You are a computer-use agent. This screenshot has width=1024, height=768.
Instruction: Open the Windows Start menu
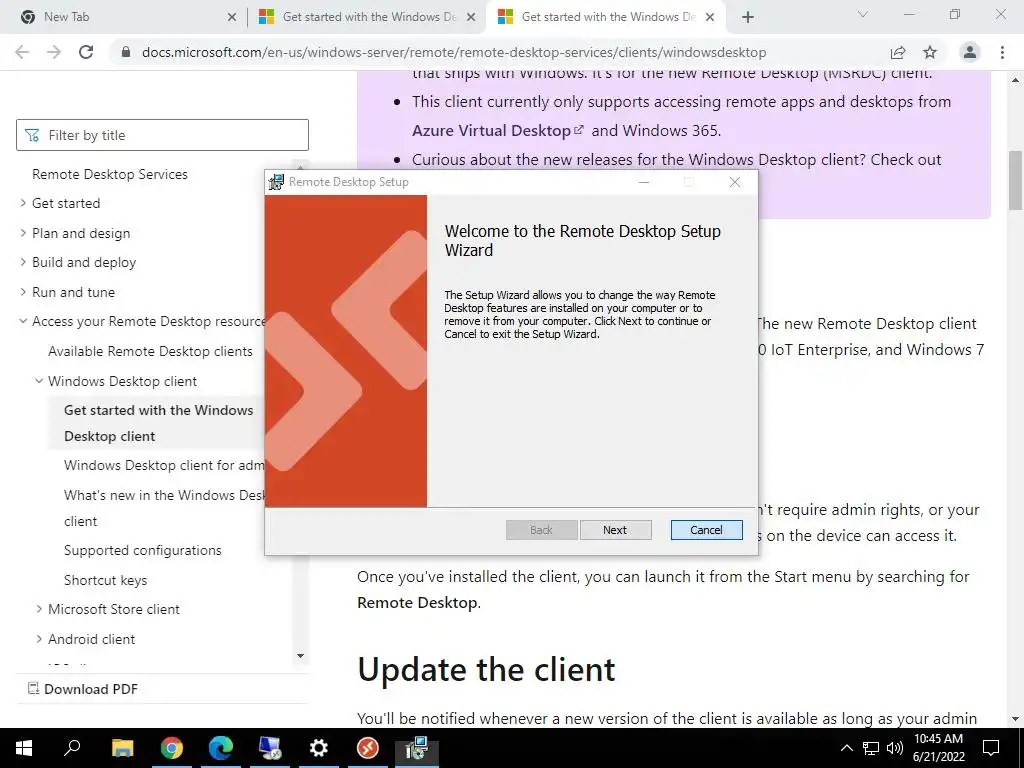coord(24,748)
